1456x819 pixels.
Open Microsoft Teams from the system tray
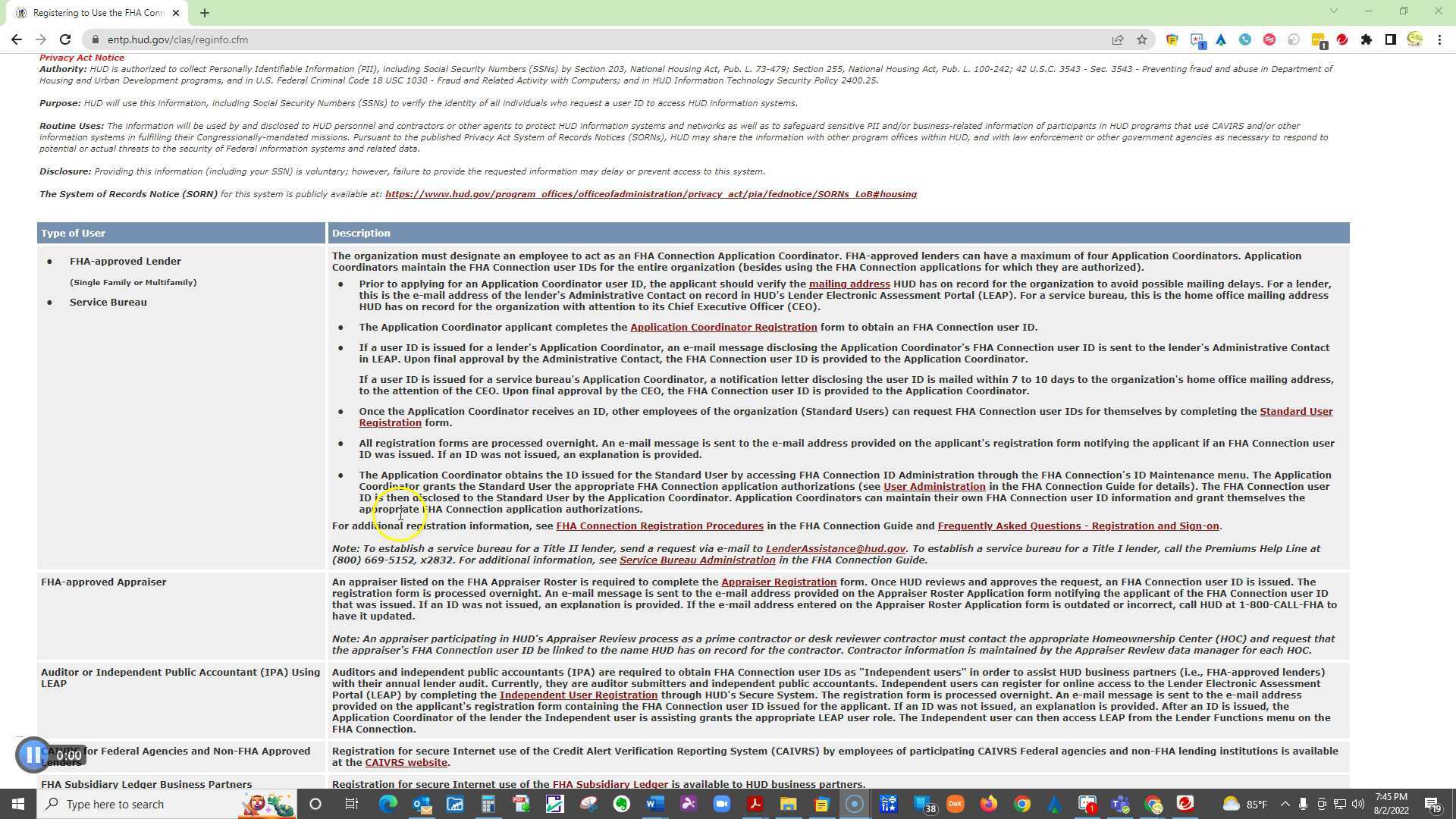tap(1119, 804)
